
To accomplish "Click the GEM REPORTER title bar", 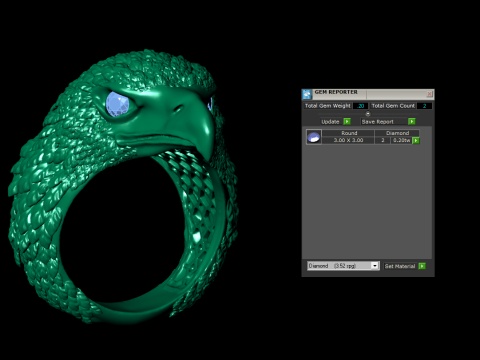I will [x=369, y=93].
